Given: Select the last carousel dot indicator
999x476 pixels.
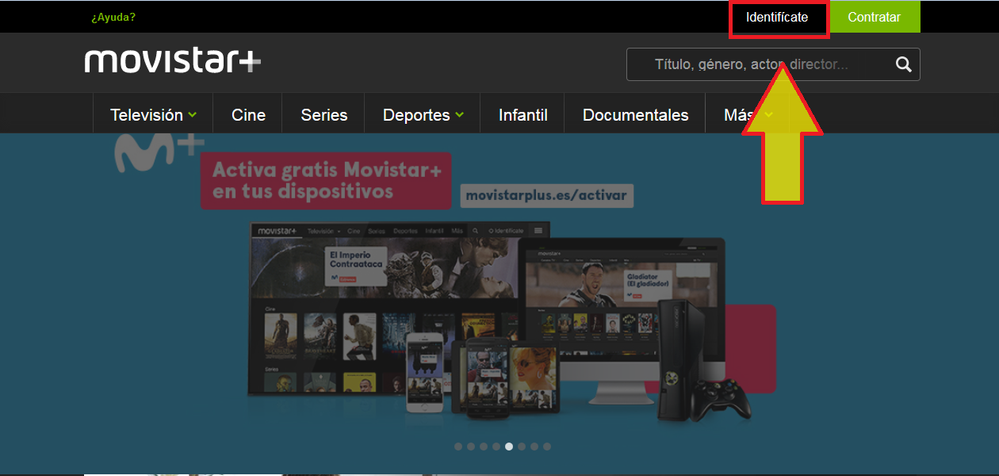Looking at the screenshot, I should [x=547, y=447].
